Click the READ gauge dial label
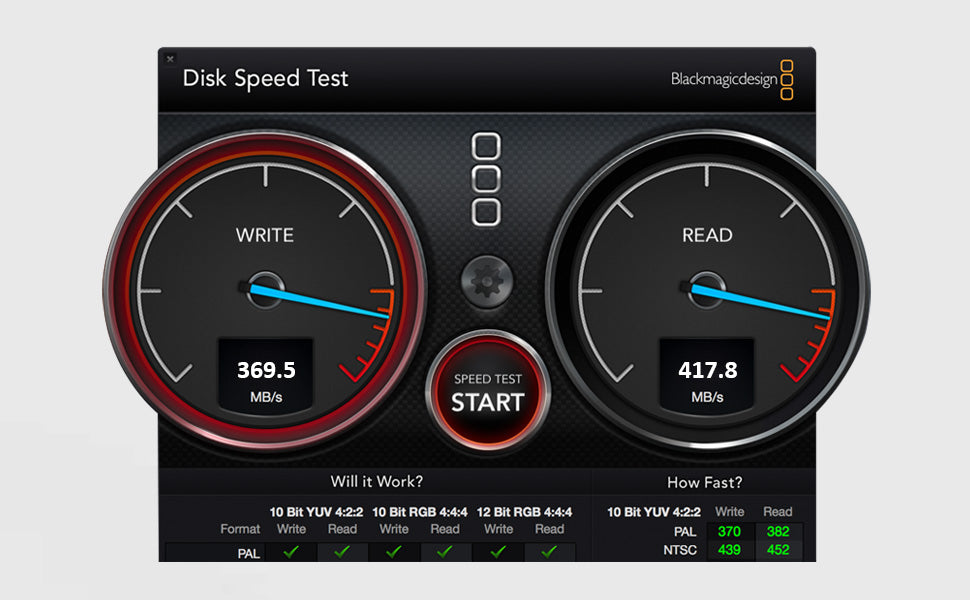 [x=707, y=236]
